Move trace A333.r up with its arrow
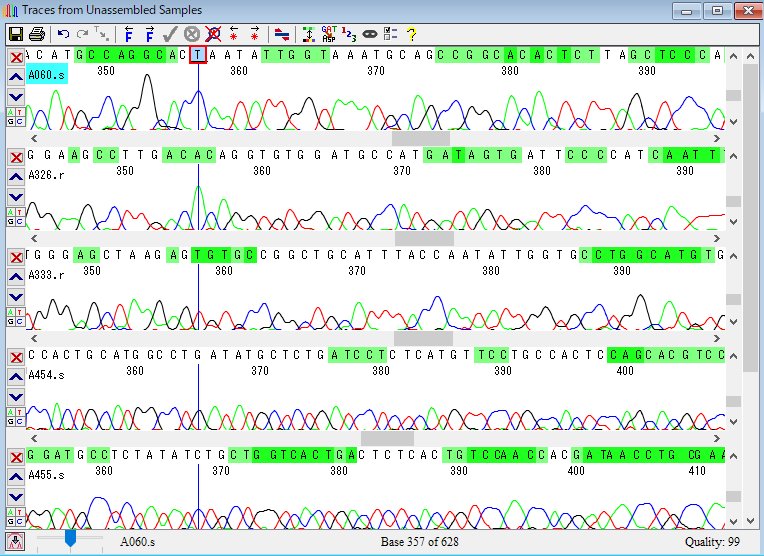The image size is (764, 556). tap(16, 275)
